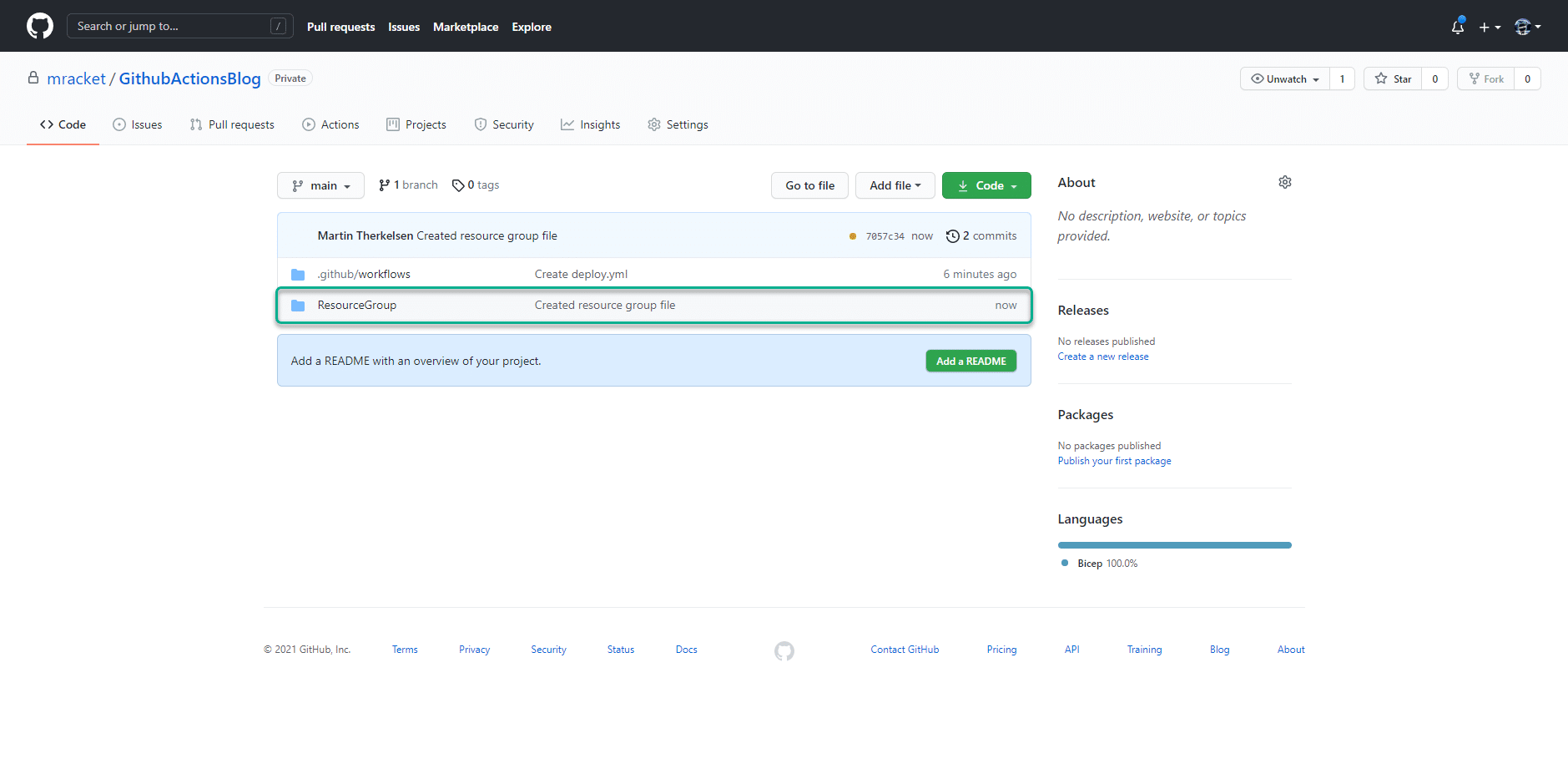The height and width of the screenshot is (784, 1568).
Task: Open the Releases heading link
Action: click(x=1083, y=310)
